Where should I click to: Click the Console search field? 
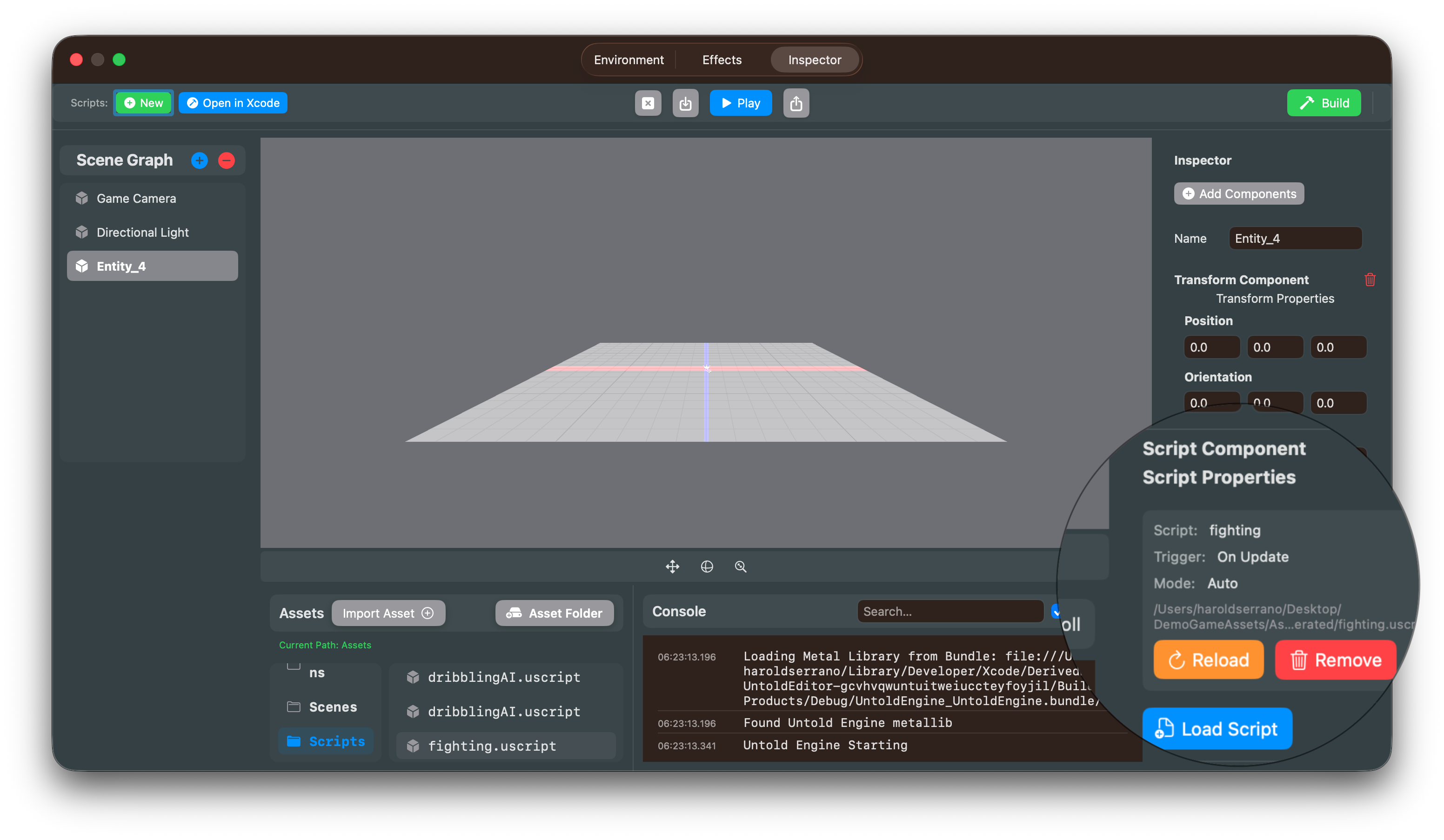coord(949,611)
